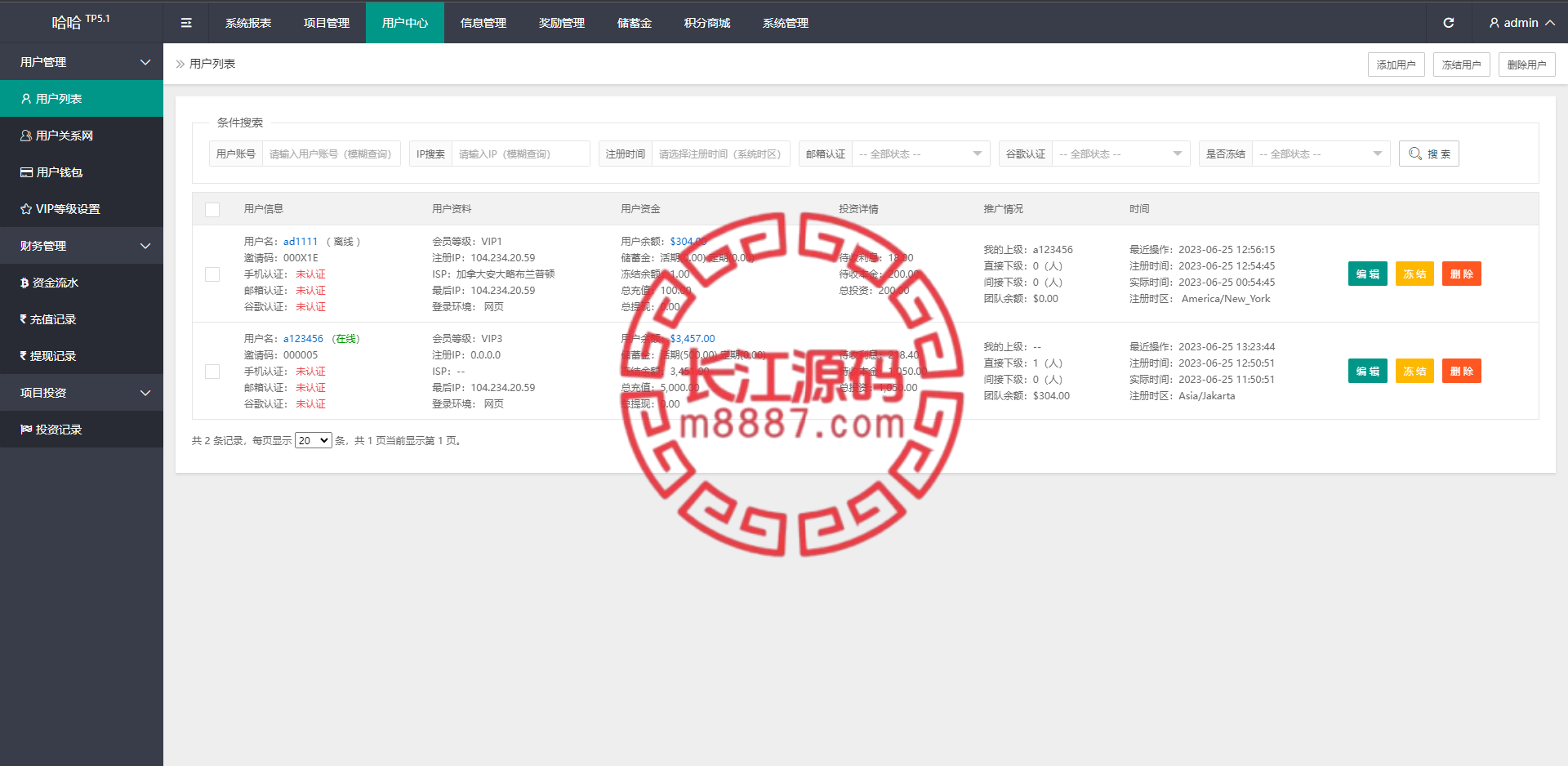The width and height of the screenshot is (1568, 766).
Task: Open 用户钱包 in the sidebar
Action: click(x=82, y=172)
